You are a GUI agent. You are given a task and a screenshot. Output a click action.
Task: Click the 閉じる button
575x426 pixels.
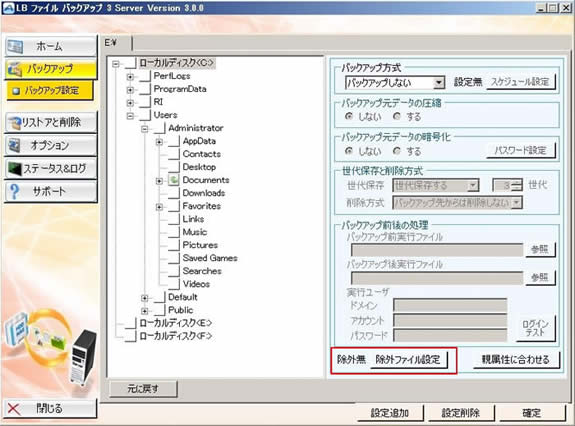[x=51, y=408]
